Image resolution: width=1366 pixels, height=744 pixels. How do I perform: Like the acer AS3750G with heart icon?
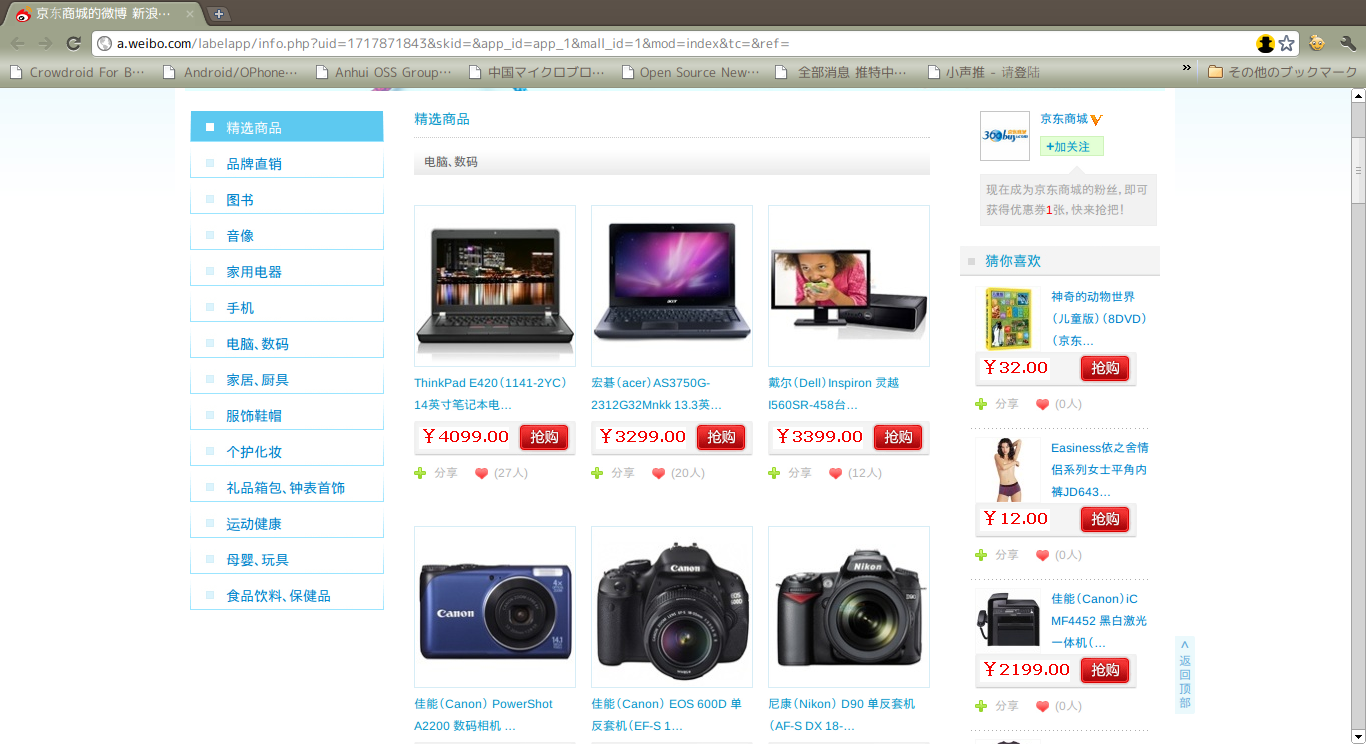(x=658, y=473)
